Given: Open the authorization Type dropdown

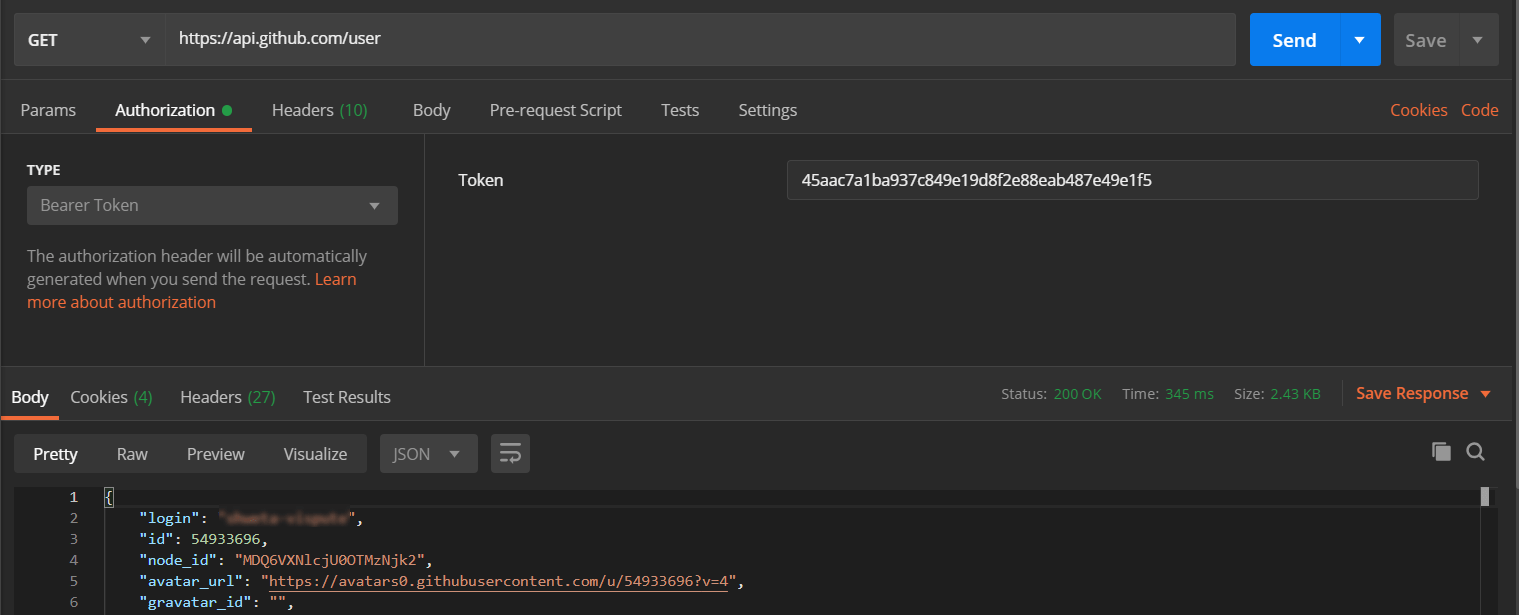Looking at the screenshot, I should click(212, 206).
